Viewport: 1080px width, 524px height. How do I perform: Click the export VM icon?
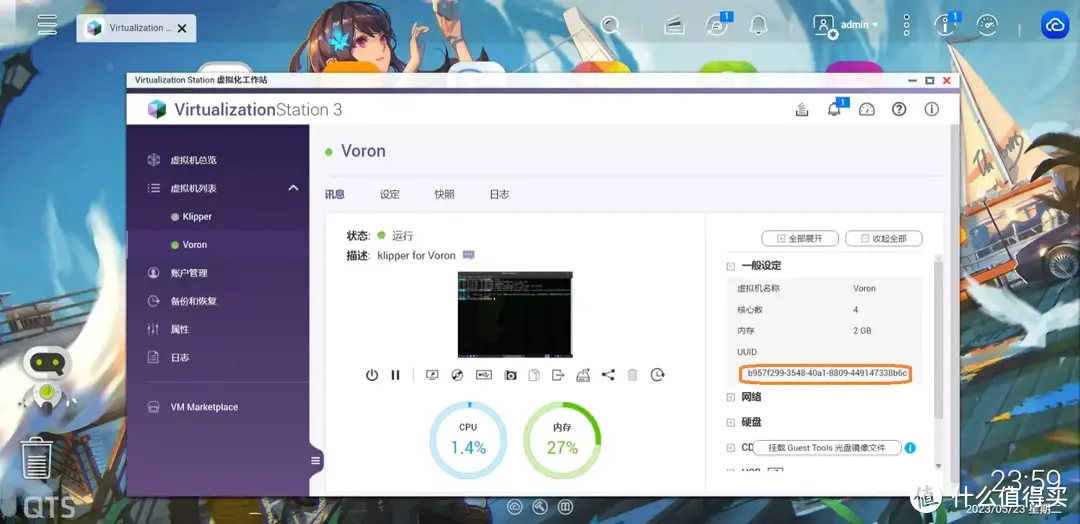pos(559,375)
